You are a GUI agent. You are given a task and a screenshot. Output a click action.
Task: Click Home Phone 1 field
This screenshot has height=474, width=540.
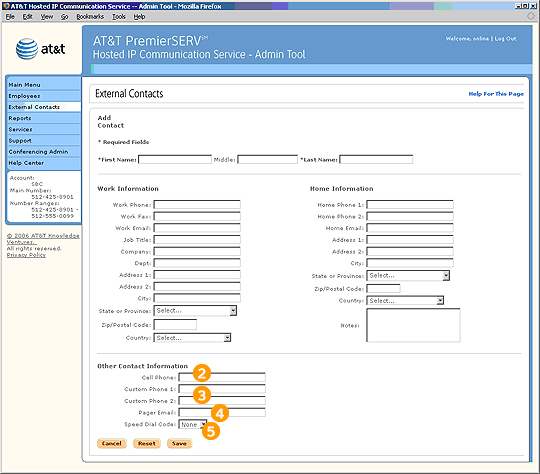tap(409, 205)
